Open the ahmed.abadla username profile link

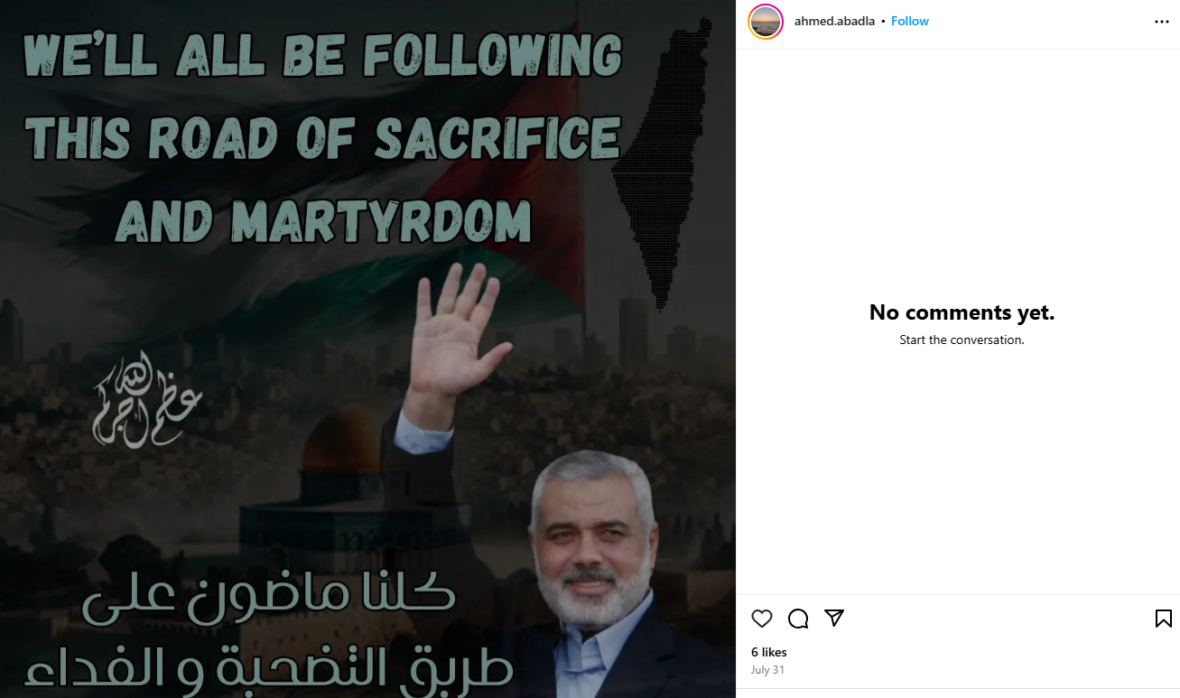834,21
